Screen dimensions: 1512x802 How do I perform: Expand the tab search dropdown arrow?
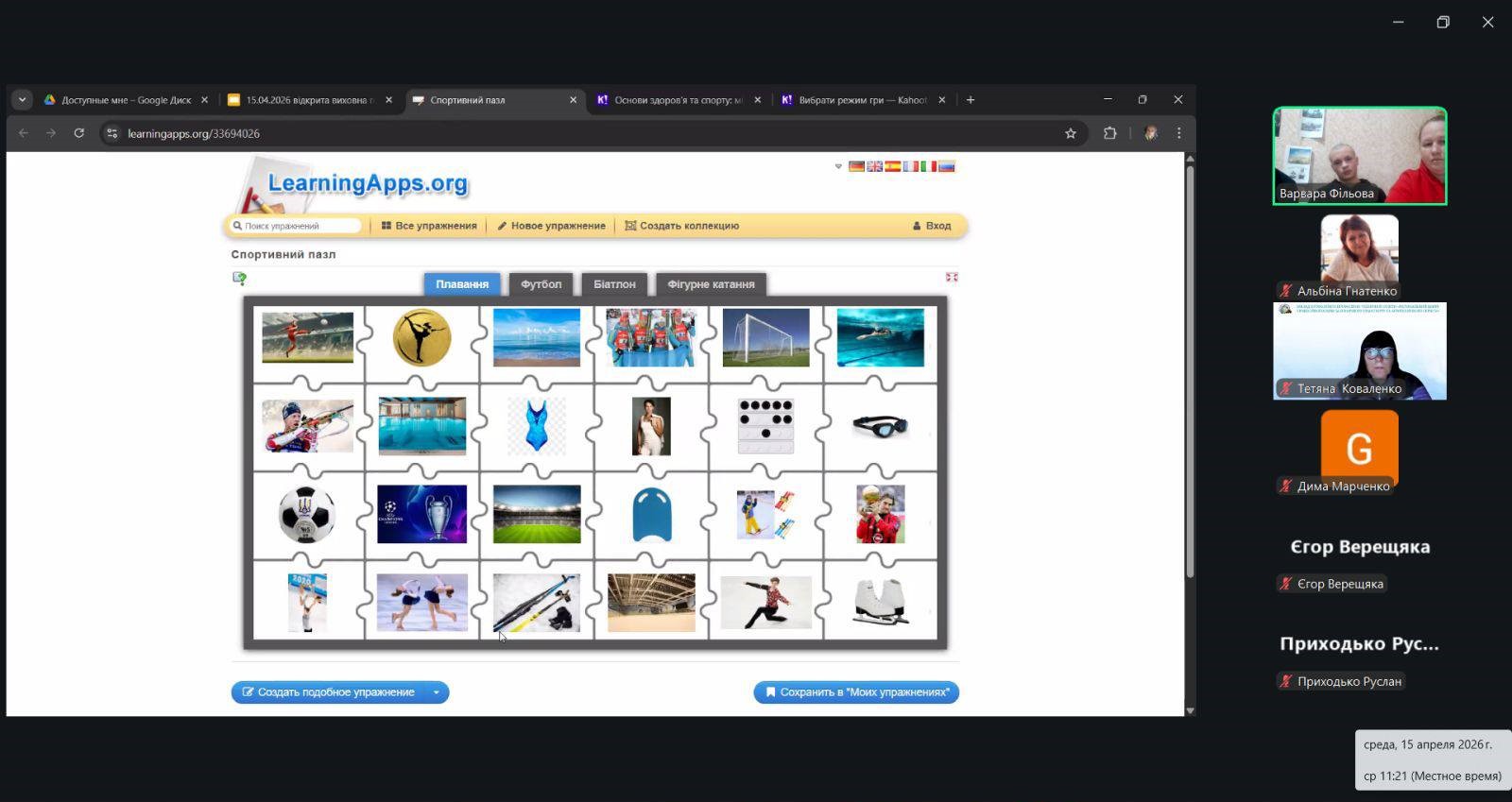coord(22,100)
